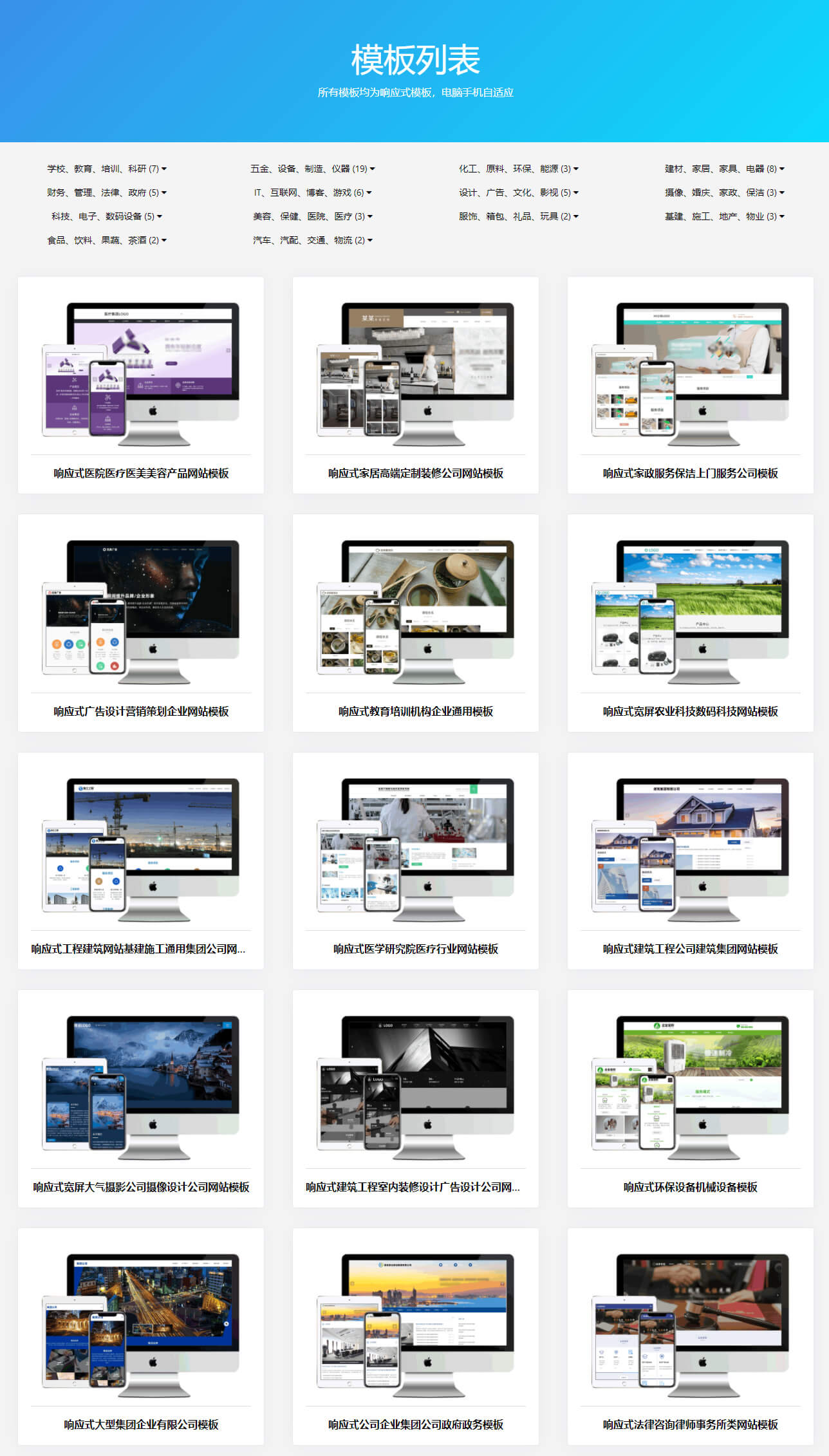Open the 响应式宽屏农业科技数码科技网站模板 link

[691, 711]
